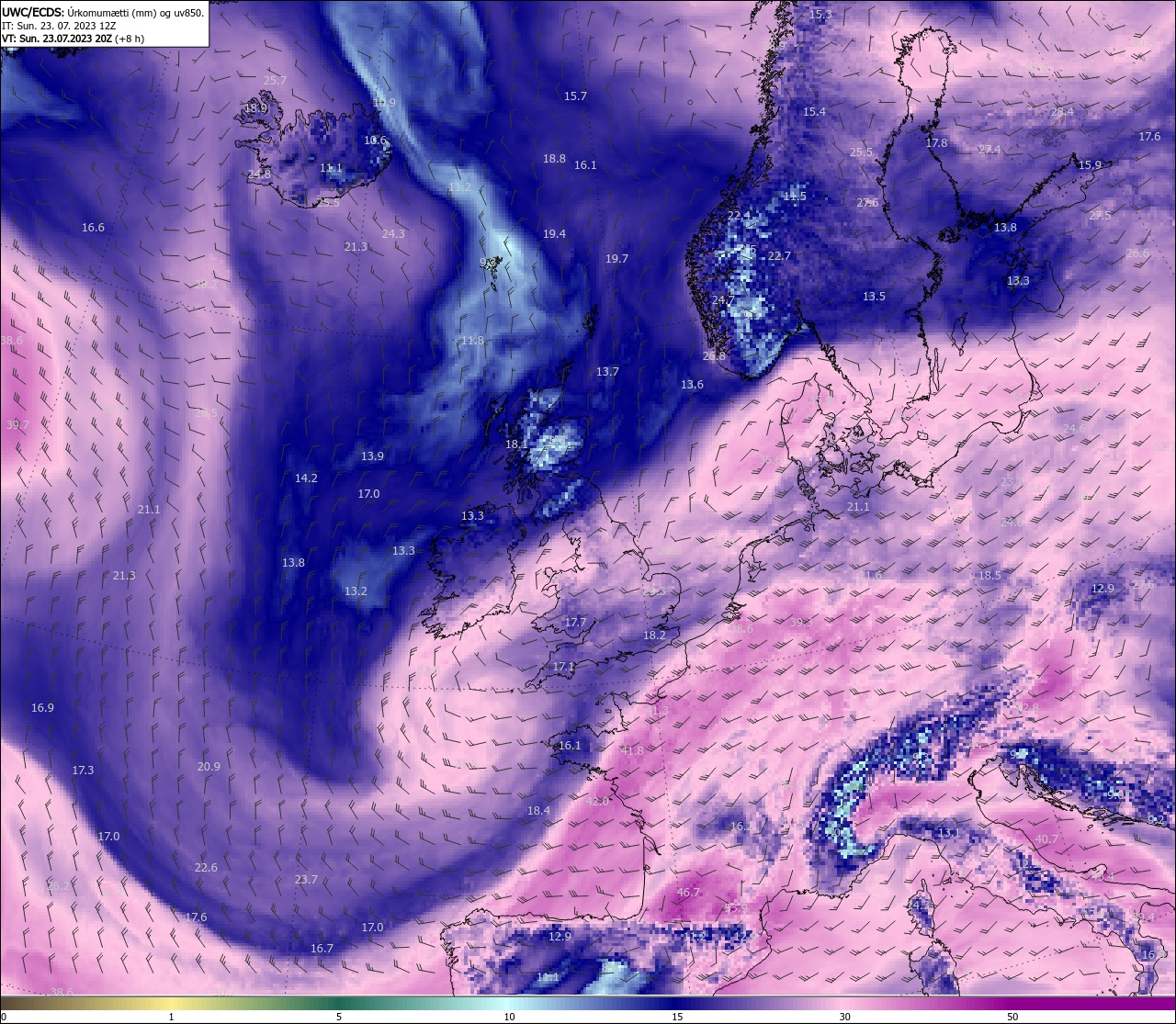Click the 16.9 value in the lower left
1176x1024 pixels.
tap(42, 708)
